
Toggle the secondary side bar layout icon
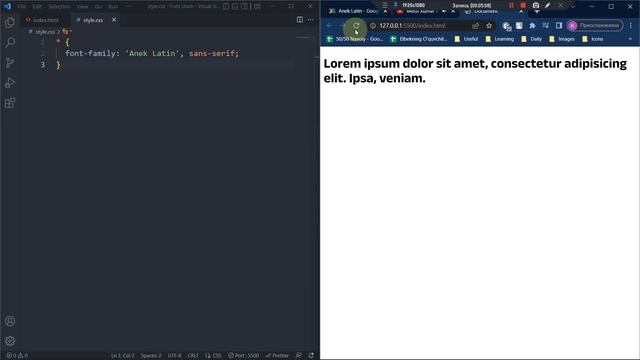coord(244,6)
